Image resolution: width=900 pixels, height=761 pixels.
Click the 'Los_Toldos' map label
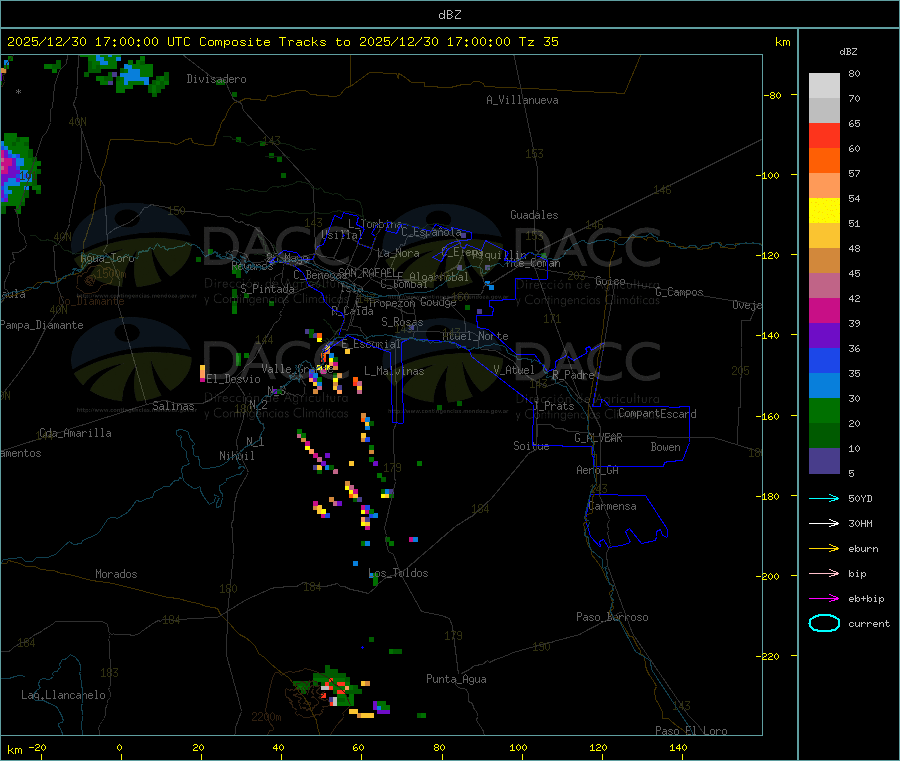(x=398, y=573)
